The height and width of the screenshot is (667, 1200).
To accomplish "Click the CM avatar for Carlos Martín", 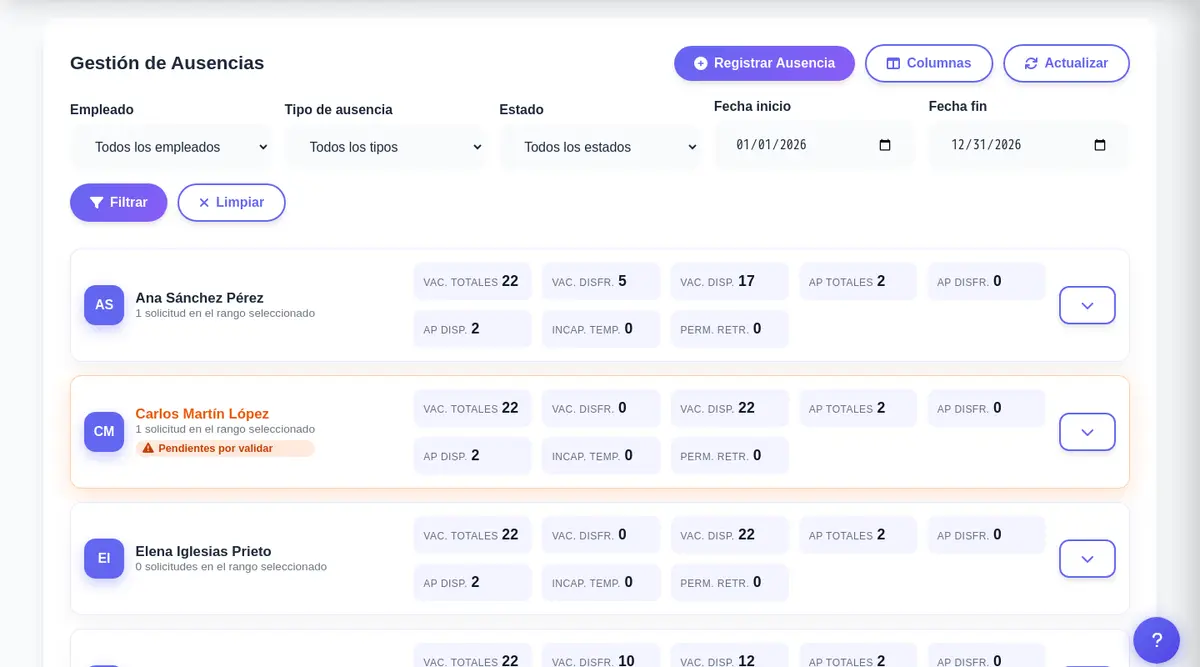I will (x=104, y=432).
